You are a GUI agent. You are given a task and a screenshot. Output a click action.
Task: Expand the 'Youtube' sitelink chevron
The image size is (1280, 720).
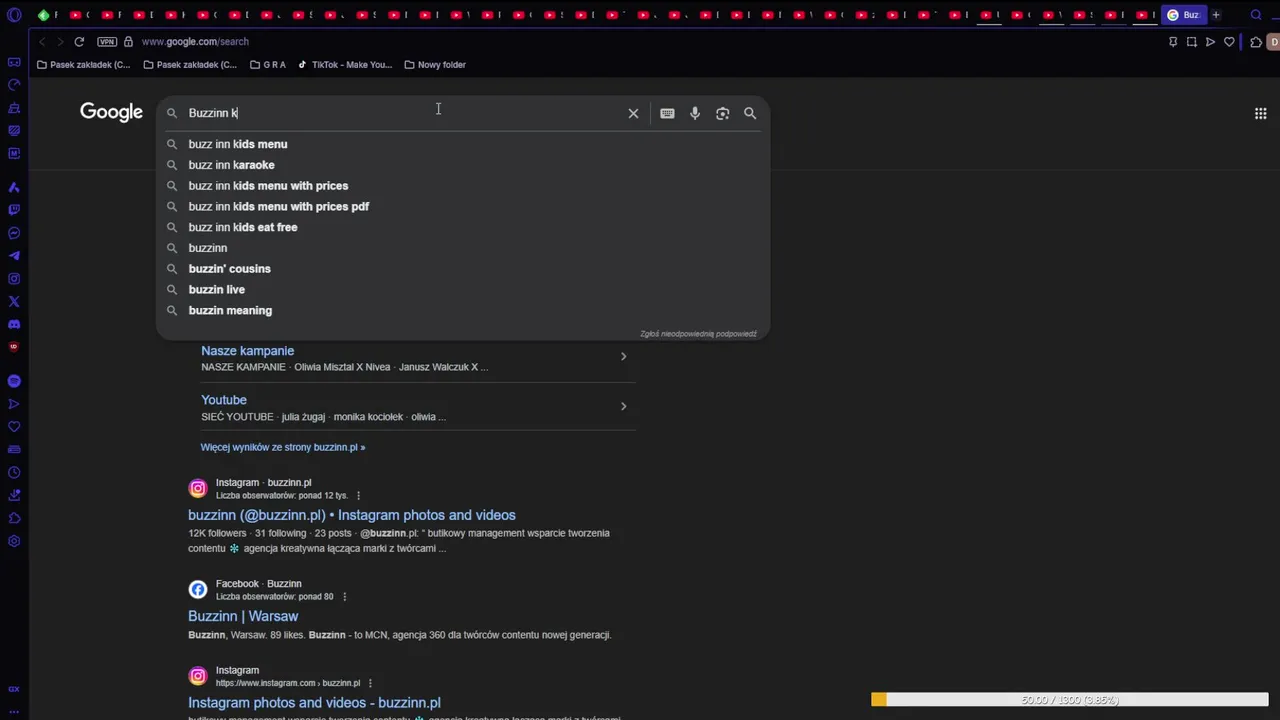click(x=623, y=406)
